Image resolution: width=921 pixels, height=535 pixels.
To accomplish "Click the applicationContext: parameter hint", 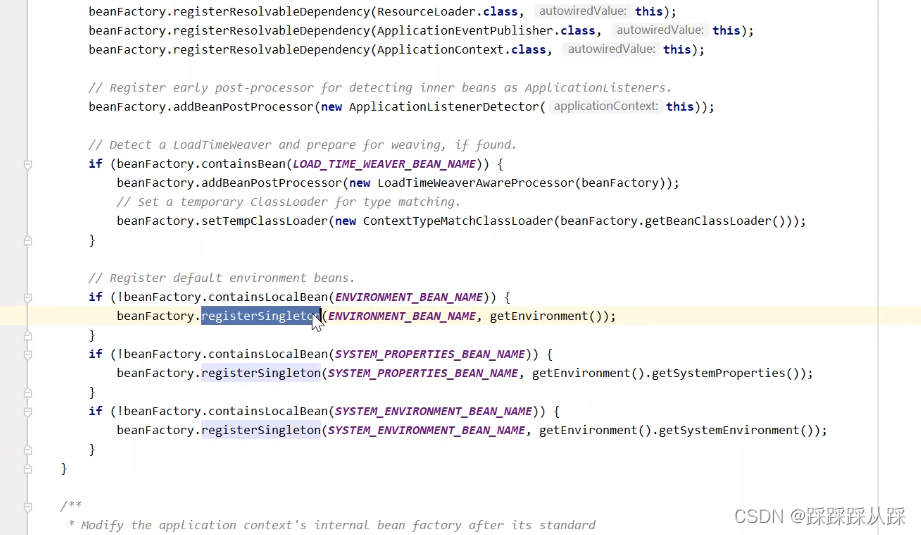I will pos(606,106).
